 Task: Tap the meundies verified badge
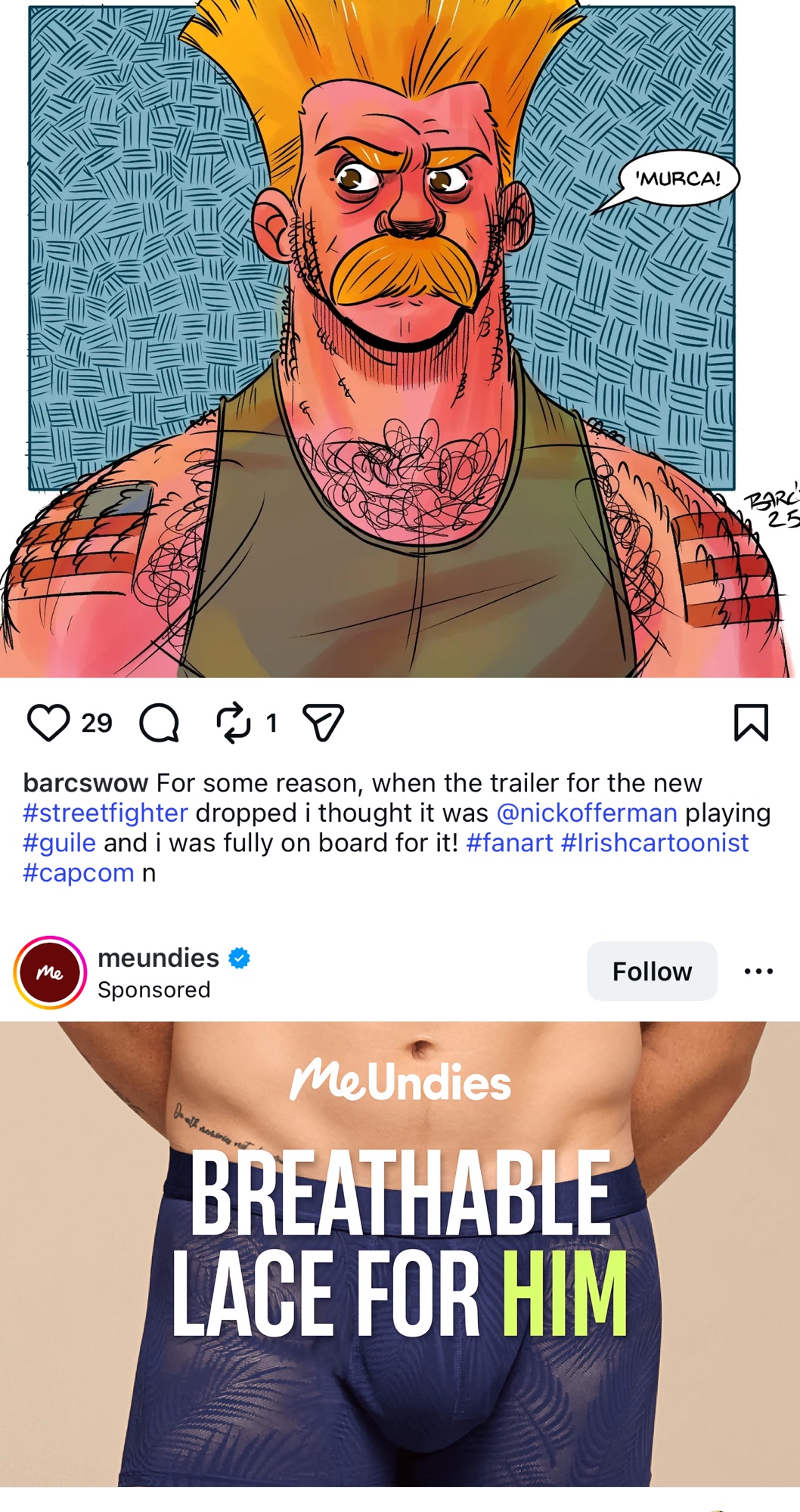point(240,959)
